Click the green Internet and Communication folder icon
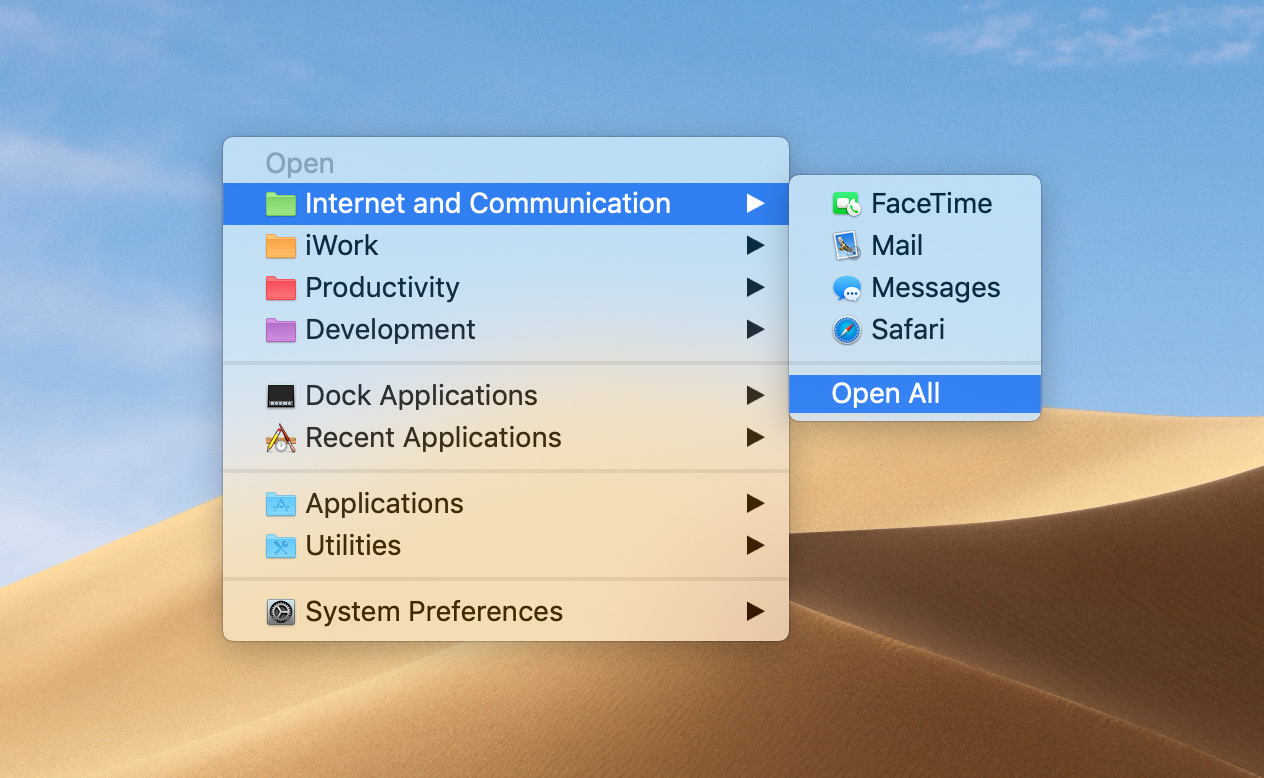 [x=280, y=203]
